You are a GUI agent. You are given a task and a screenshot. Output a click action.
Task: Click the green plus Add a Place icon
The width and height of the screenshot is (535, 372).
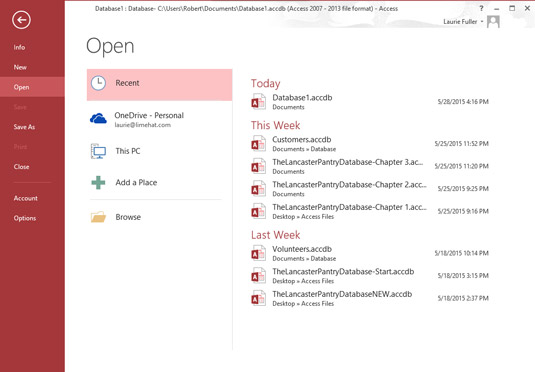tap(98, 183)
